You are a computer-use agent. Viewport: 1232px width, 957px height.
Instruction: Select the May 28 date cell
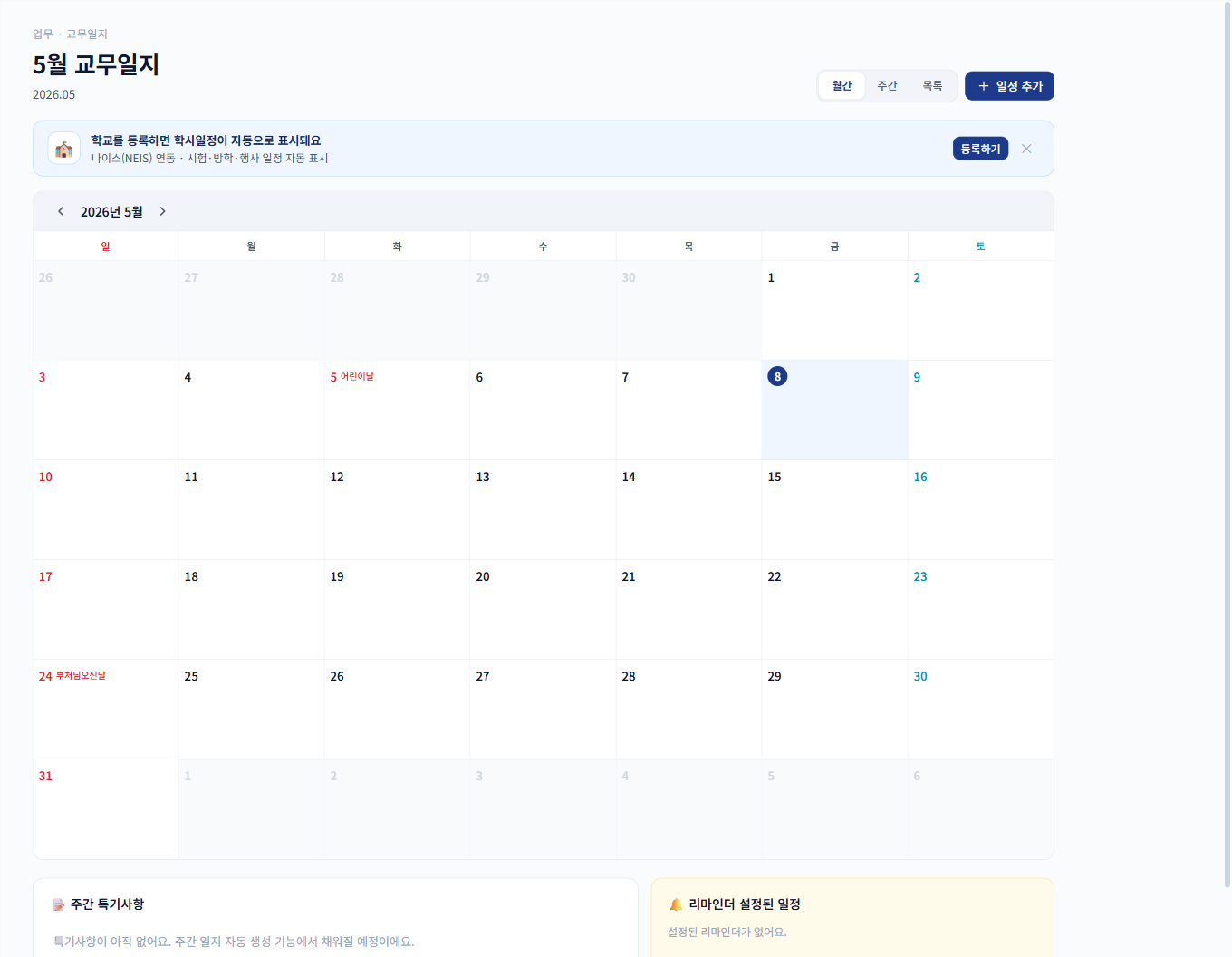pos(688,710)
